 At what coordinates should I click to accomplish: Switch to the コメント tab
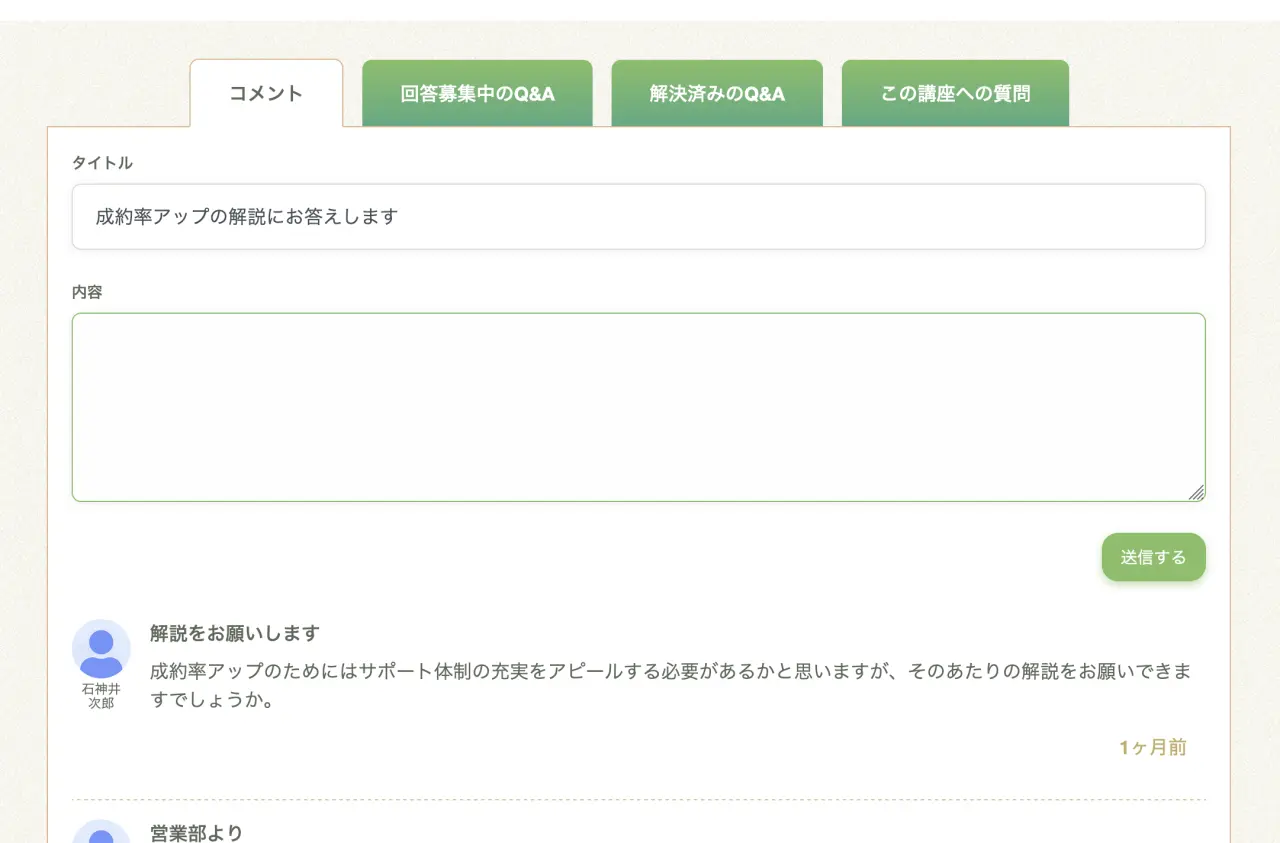266,94
